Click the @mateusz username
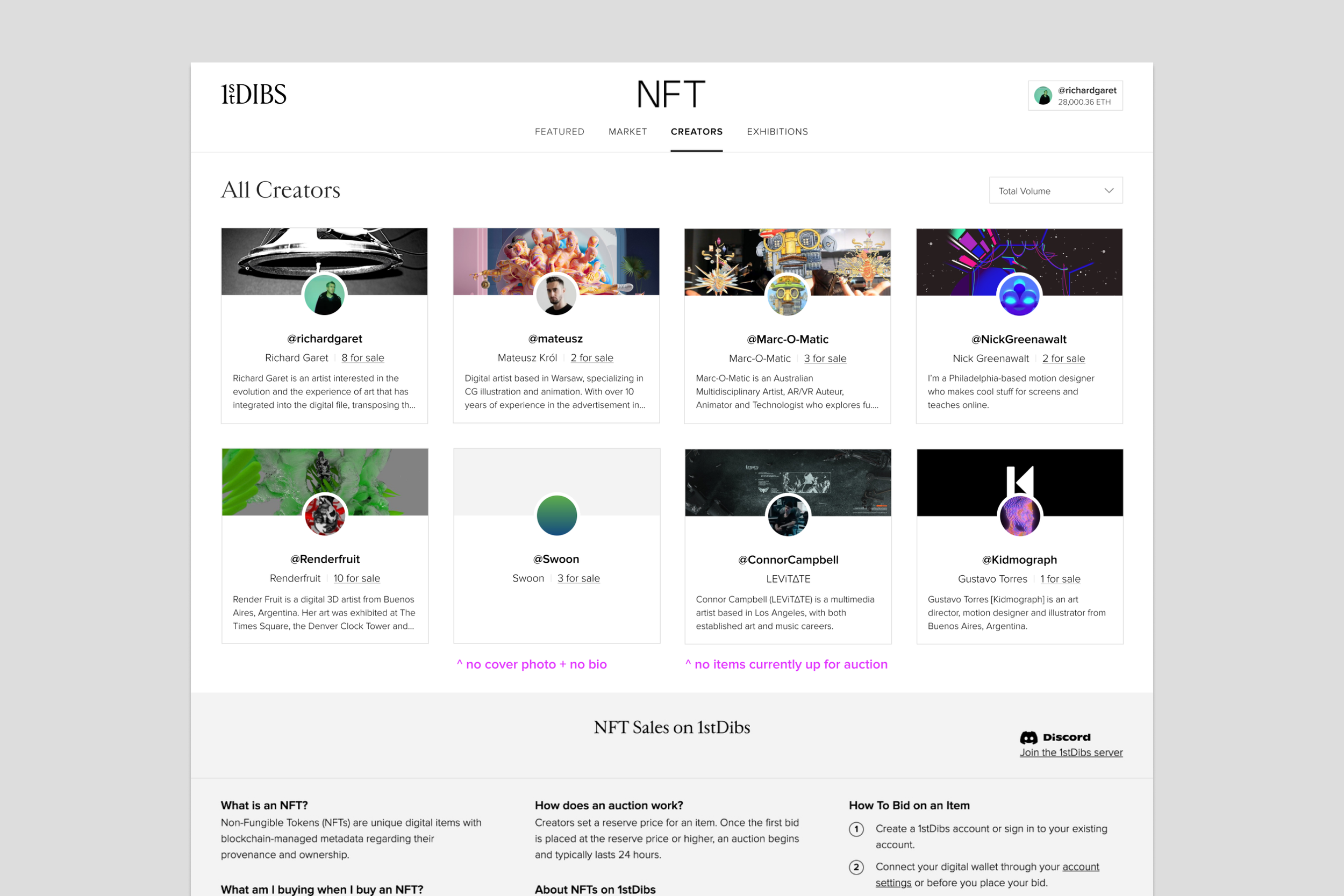The image size is (1344, 896). pos(555,339)
